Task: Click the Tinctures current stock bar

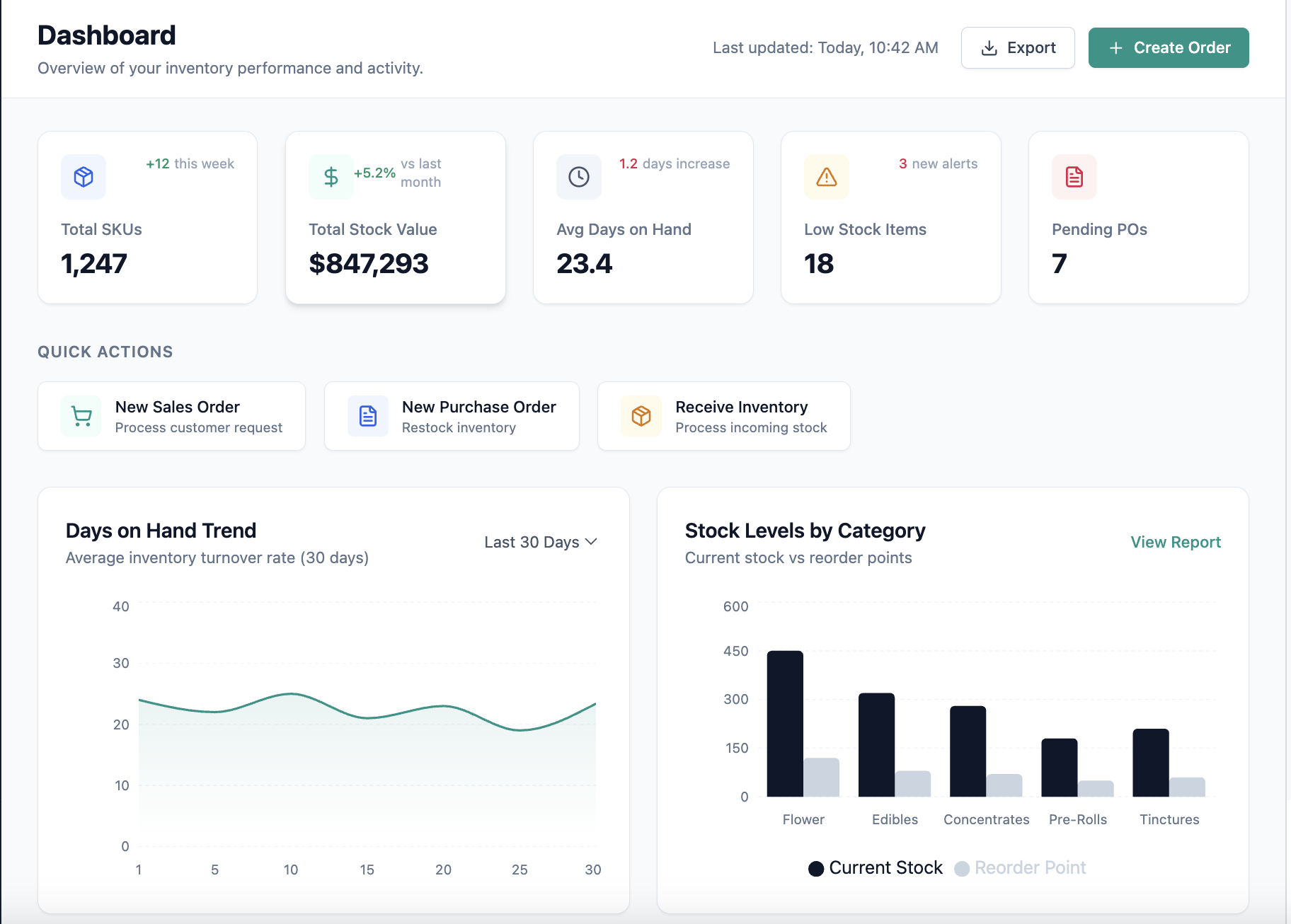Action: pyautogui.click(x=1150, y=763)
